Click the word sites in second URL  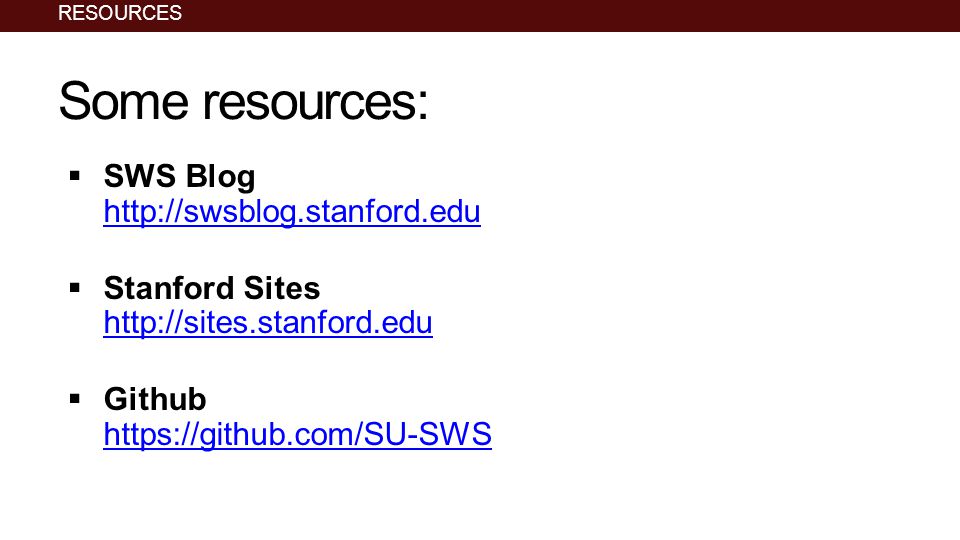pos(216,323)
